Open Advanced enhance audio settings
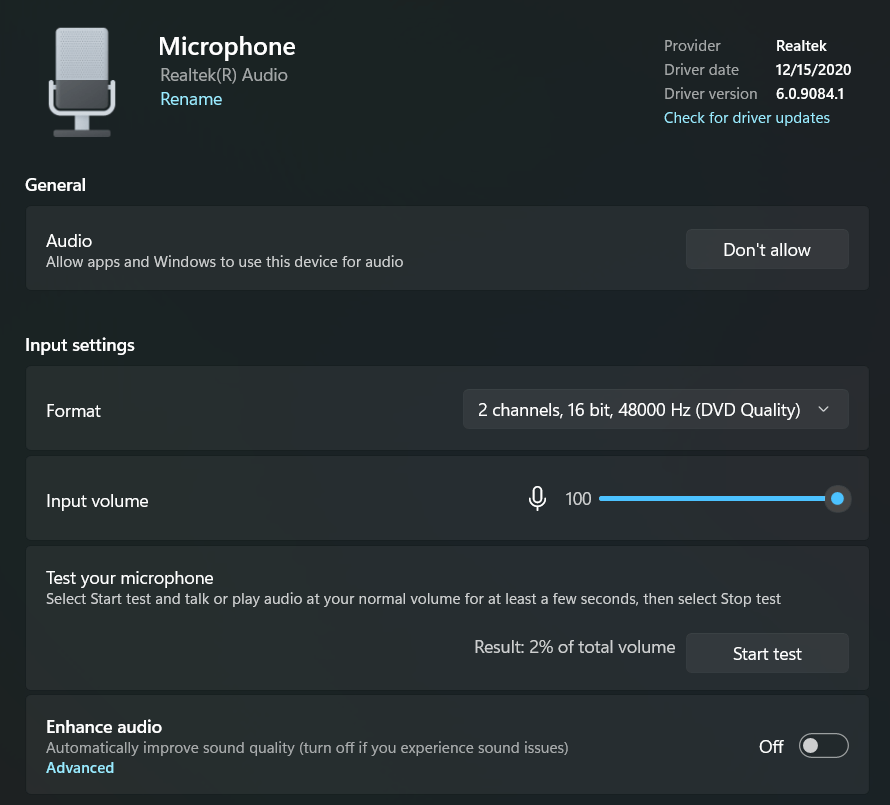The height and width of the screenshot is (805, 890). (80, 767)
